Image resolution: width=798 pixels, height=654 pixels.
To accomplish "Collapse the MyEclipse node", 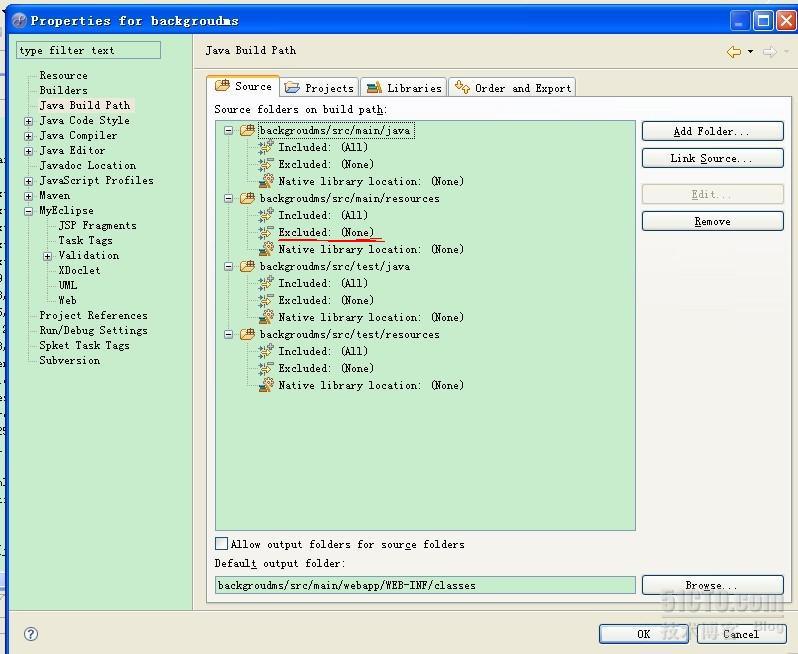I will click(x=28, y=211).
